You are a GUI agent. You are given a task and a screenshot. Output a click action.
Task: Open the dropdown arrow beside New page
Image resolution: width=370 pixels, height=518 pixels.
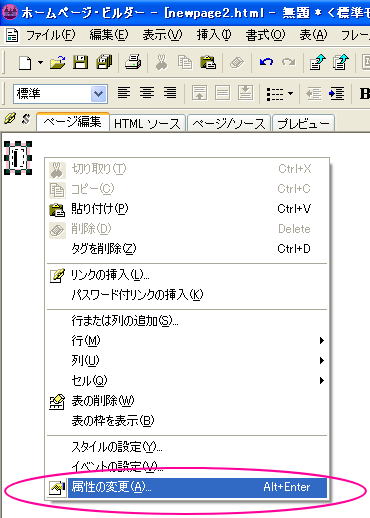(x=40, y=62)
